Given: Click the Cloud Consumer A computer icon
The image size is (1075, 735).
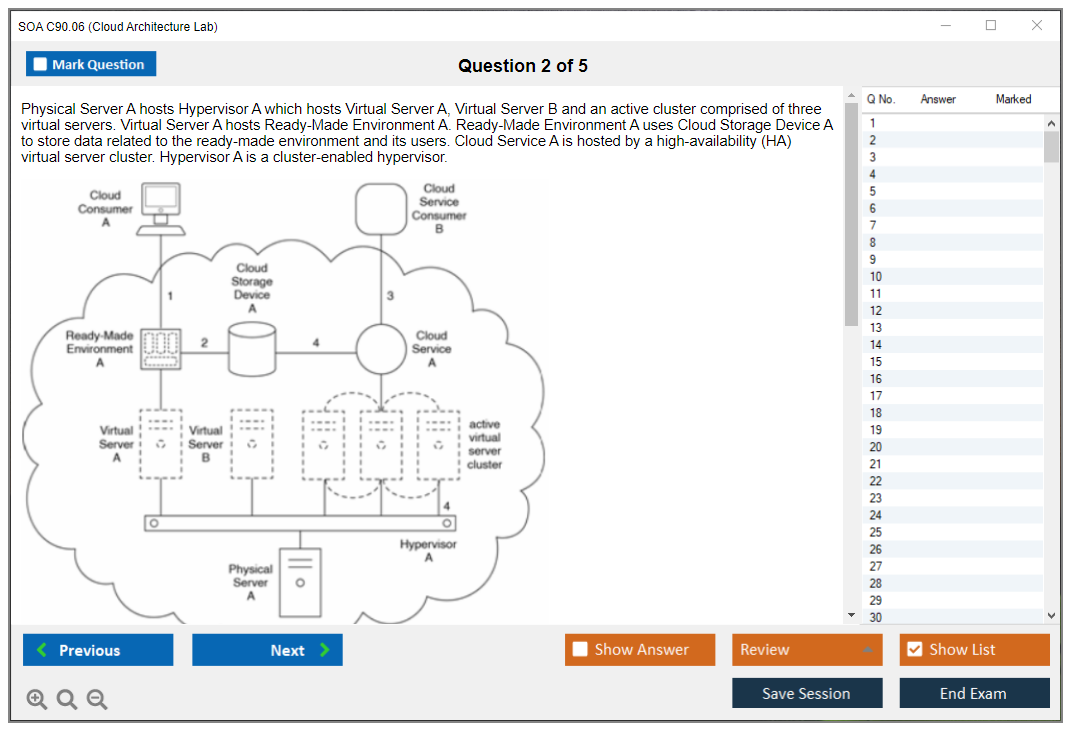Looking at the screenshot, I should click(160, 208).
